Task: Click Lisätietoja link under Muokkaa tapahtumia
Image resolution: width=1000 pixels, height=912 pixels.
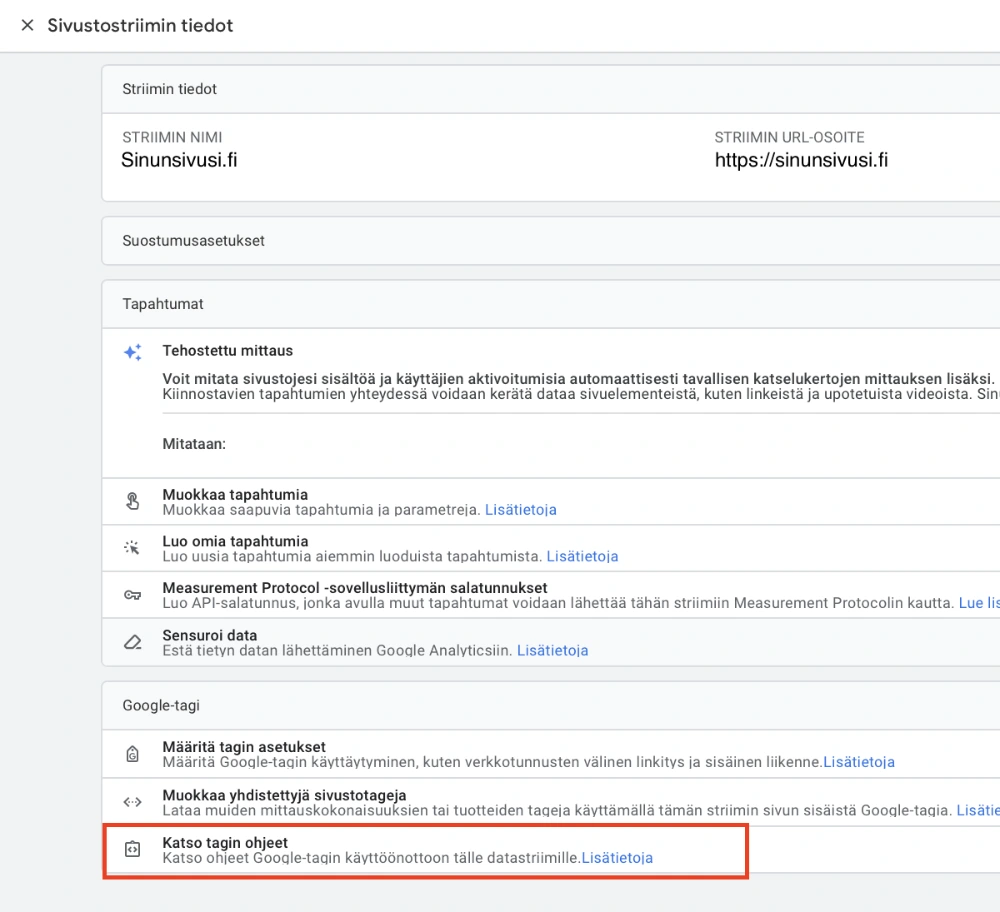Action: click(x=520, y=510)
